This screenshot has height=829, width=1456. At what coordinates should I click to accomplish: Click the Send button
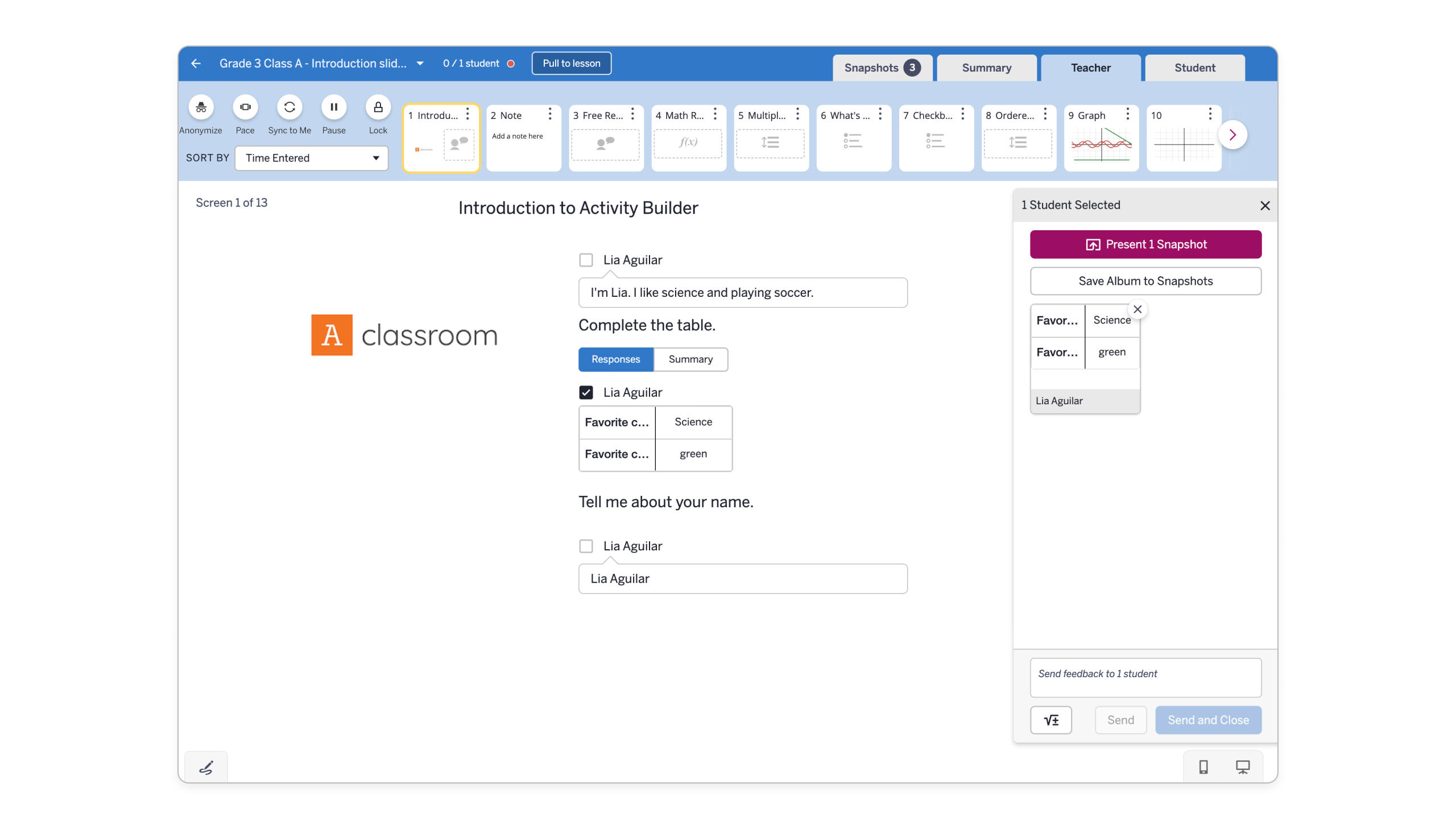[x=1120, y=720]
